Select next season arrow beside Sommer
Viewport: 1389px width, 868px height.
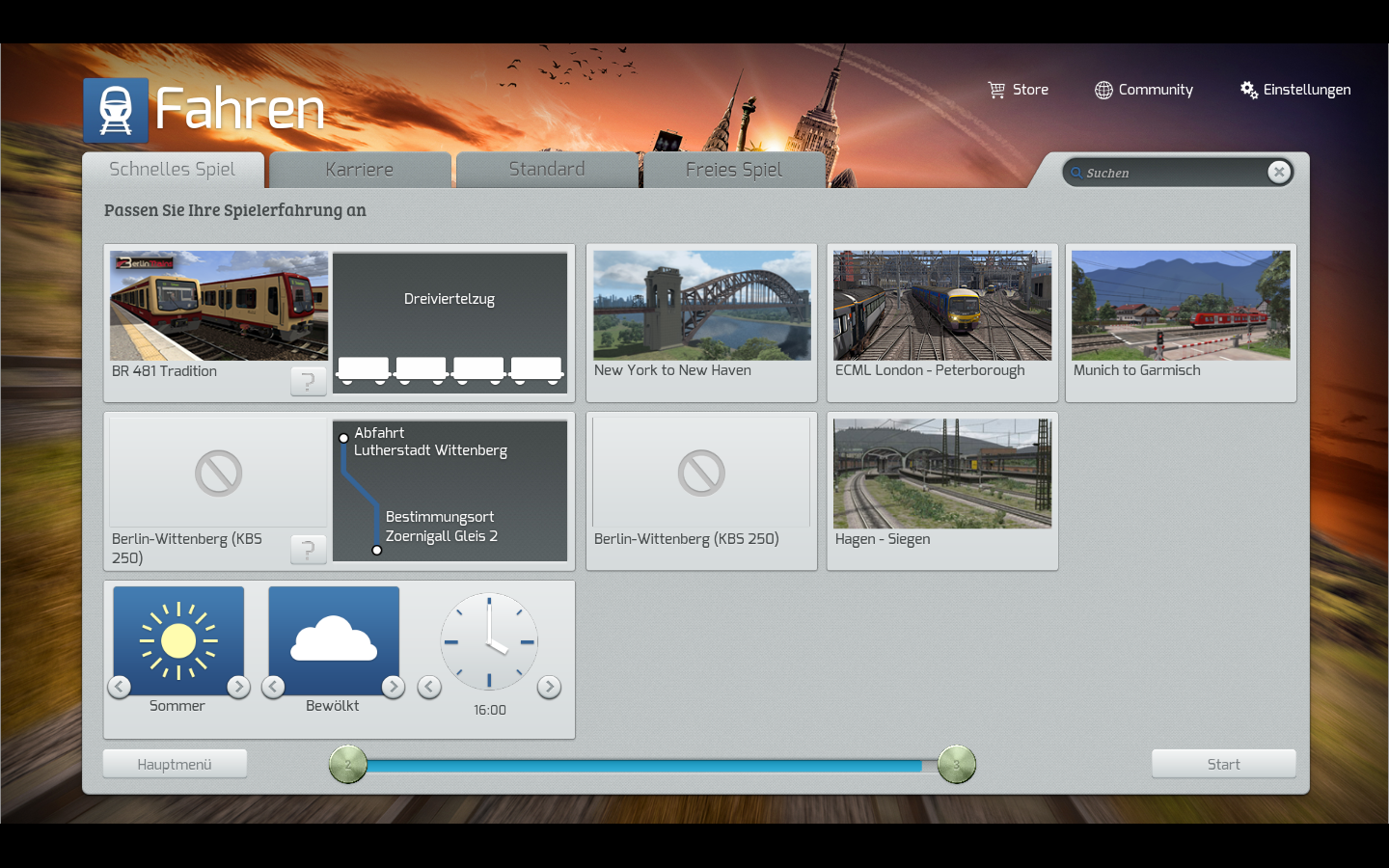coord(238,687)
